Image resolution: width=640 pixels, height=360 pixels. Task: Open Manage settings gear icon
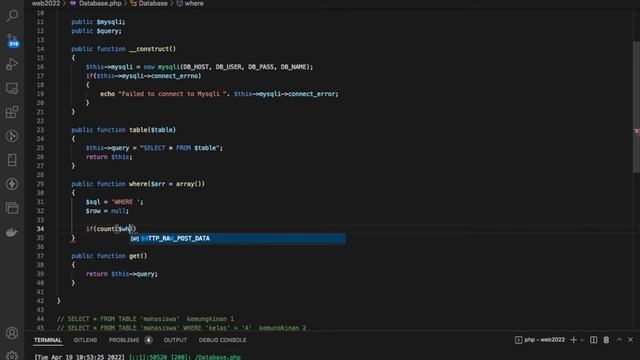pyautogui.click(x=12, y=355)
